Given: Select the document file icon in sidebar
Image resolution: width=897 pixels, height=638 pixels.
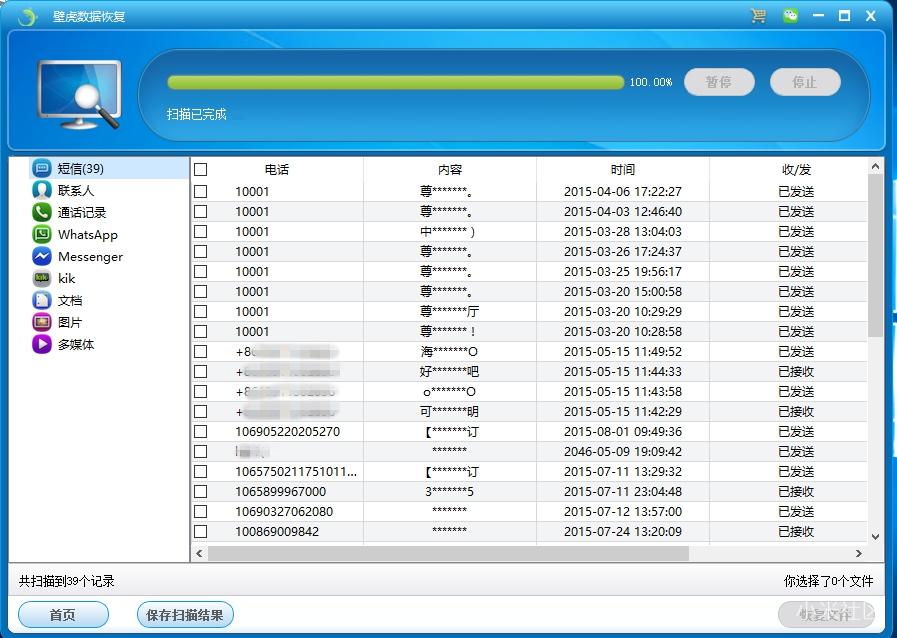Looking at the screenshot, I should [x=42, y=300].
